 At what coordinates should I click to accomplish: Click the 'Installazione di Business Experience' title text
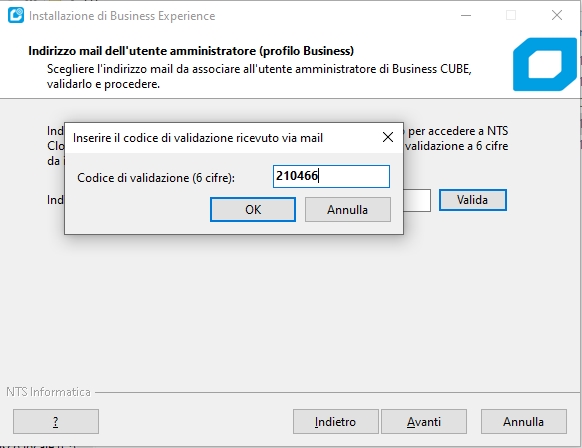click(x=122, y=16)
